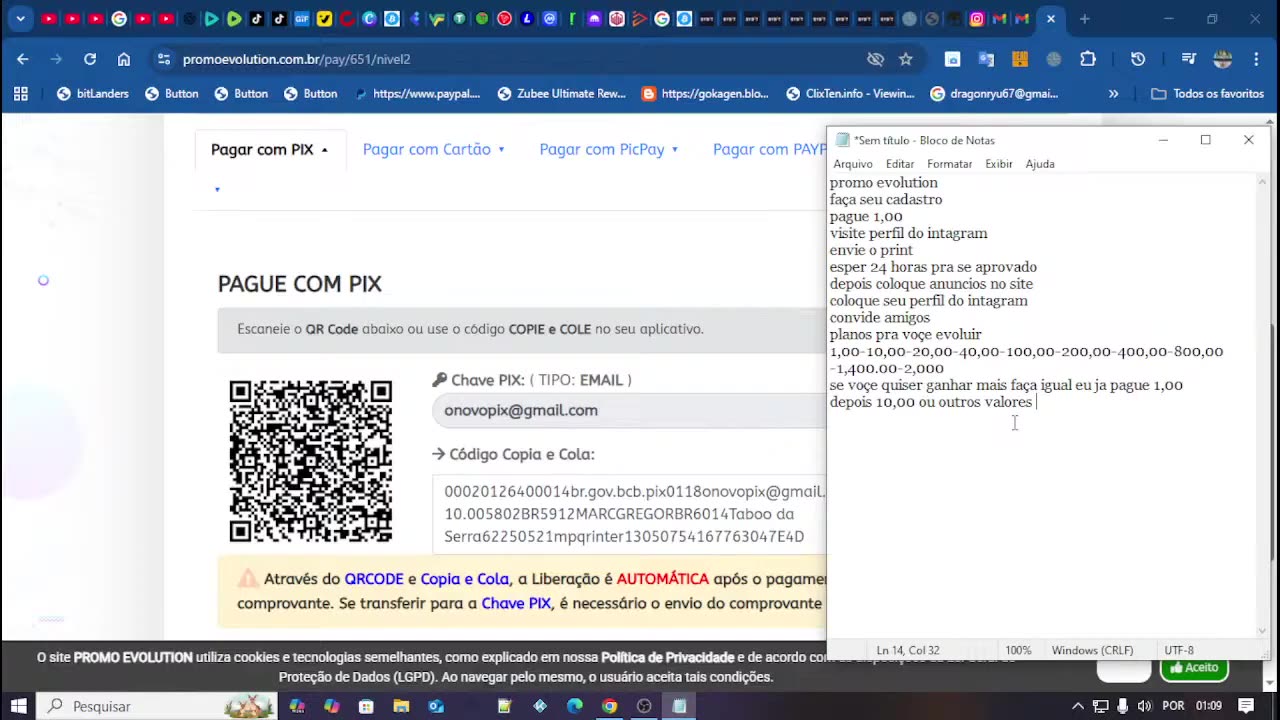
Task: Open the notifications center icon
Action: point(1246,706)
